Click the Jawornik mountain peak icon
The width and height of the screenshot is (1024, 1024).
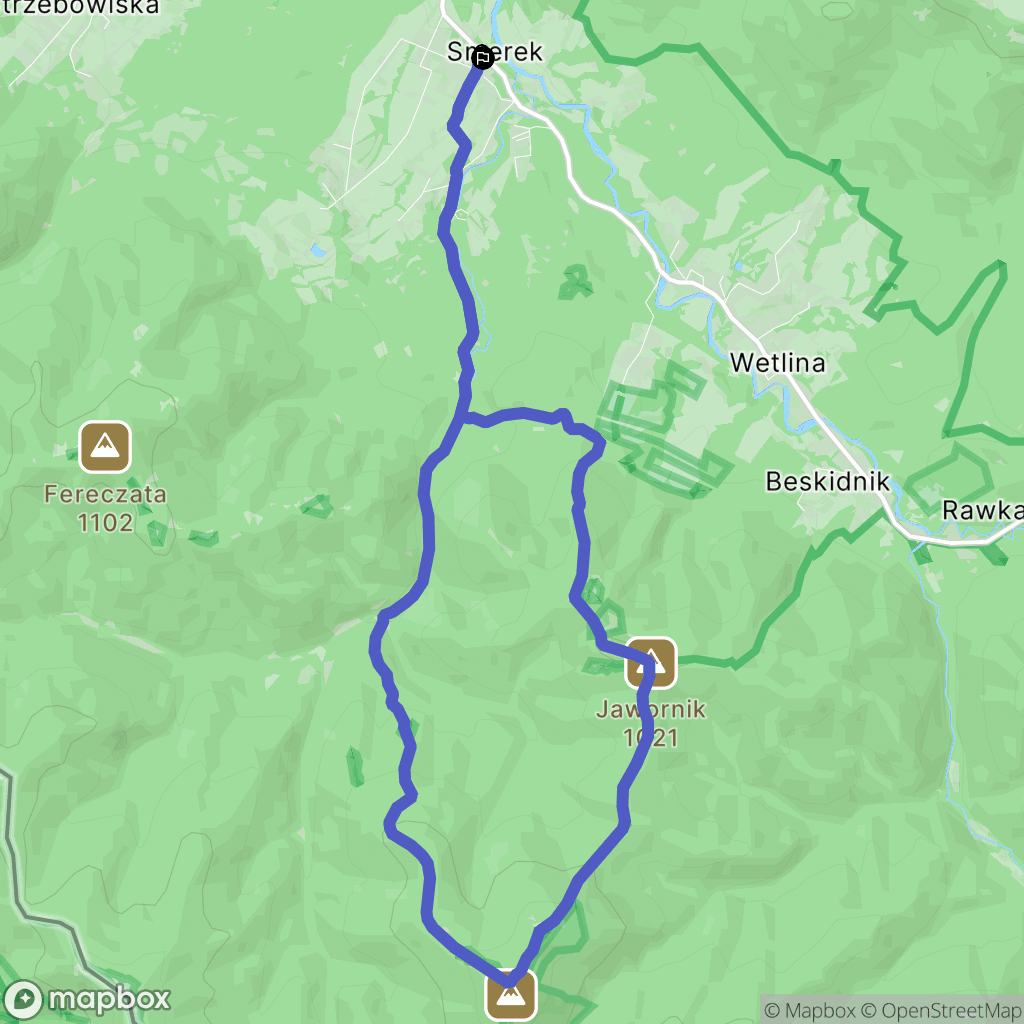point(650,663)
